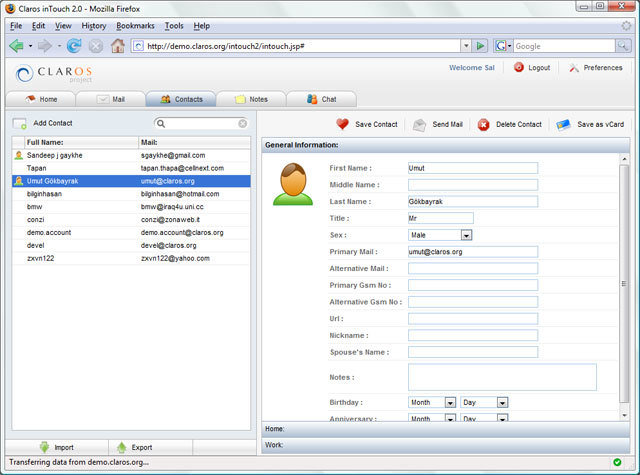Expand the Home section panel

click(445, 429)
